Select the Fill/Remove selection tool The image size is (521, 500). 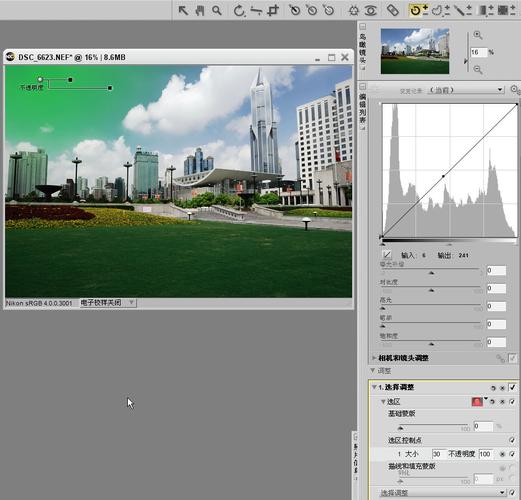tap(506, 11)
